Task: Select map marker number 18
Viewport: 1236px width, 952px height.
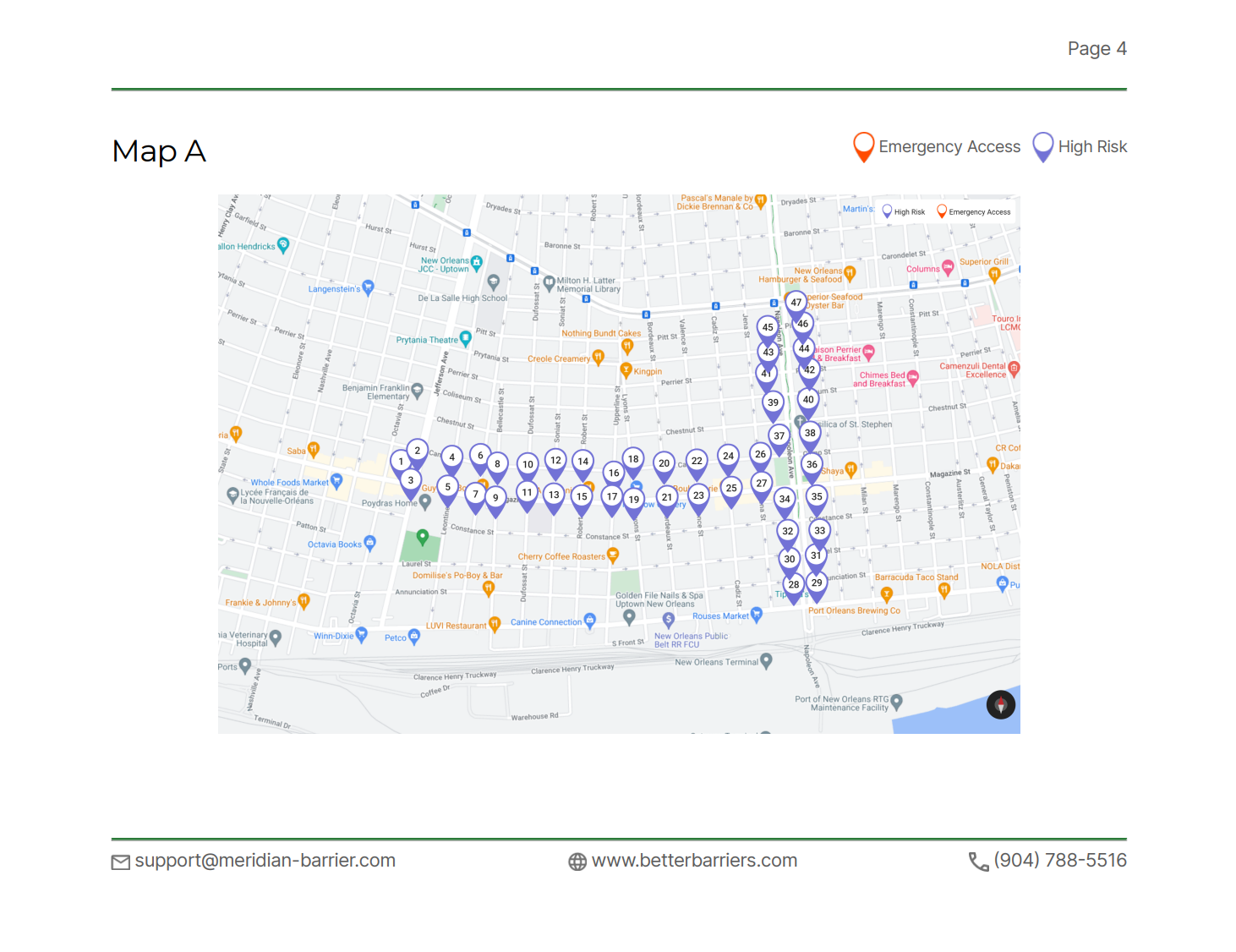Action: pyautogui.click(x=633, y=460)
